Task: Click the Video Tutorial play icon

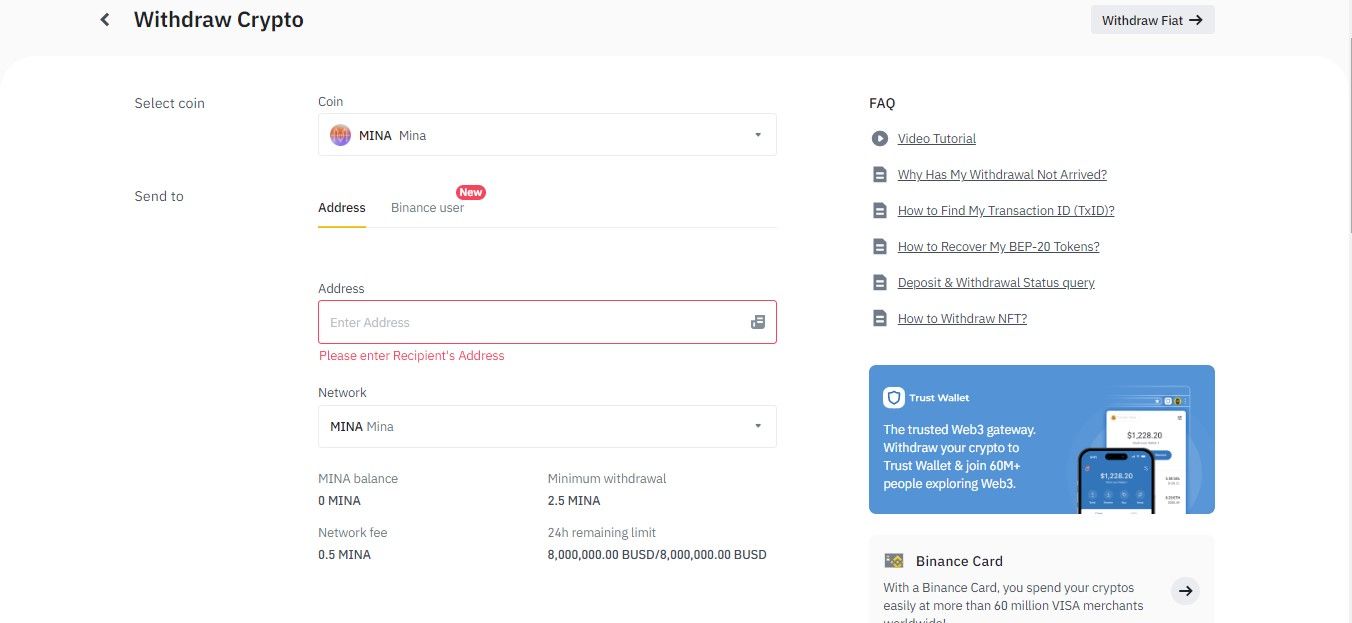Action: pyautogui.click(x=879, y=138)
